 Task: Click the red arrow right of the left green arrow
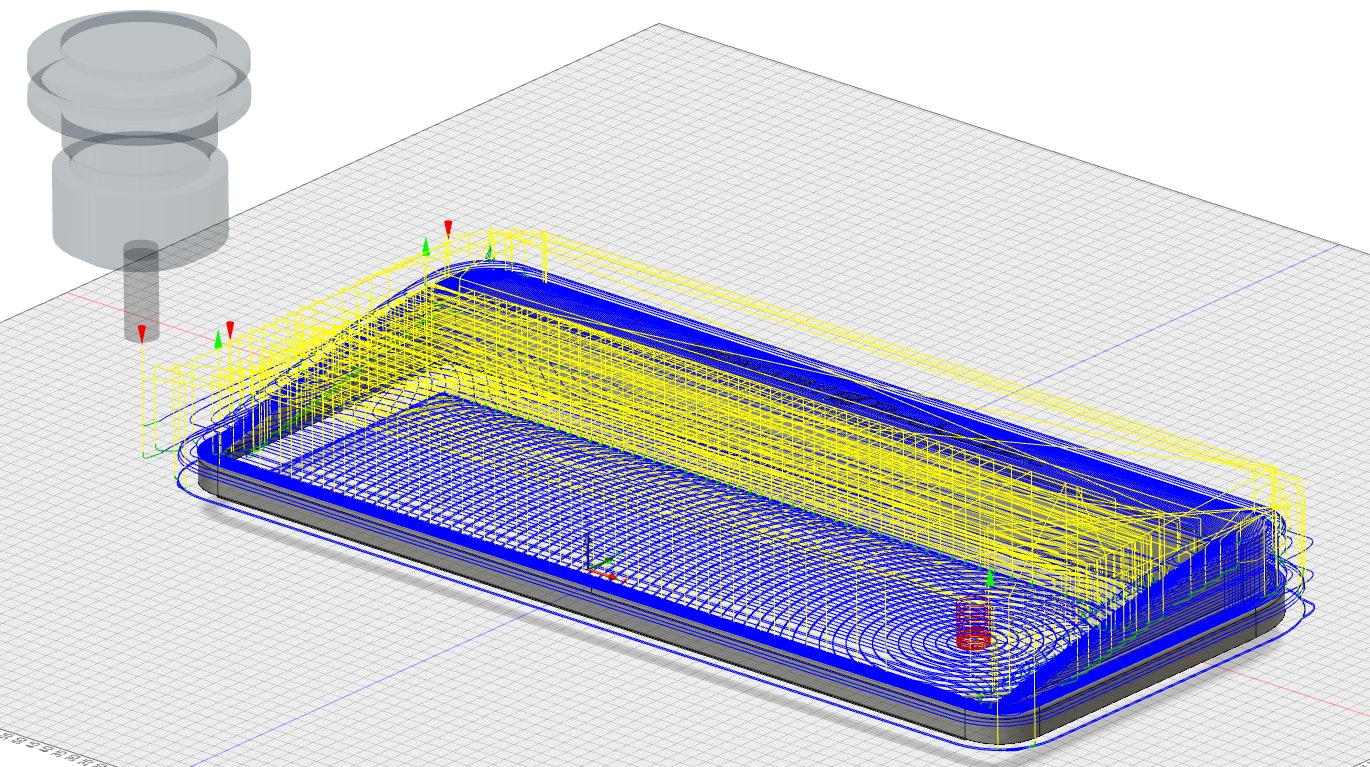click(x=230, y=329)
